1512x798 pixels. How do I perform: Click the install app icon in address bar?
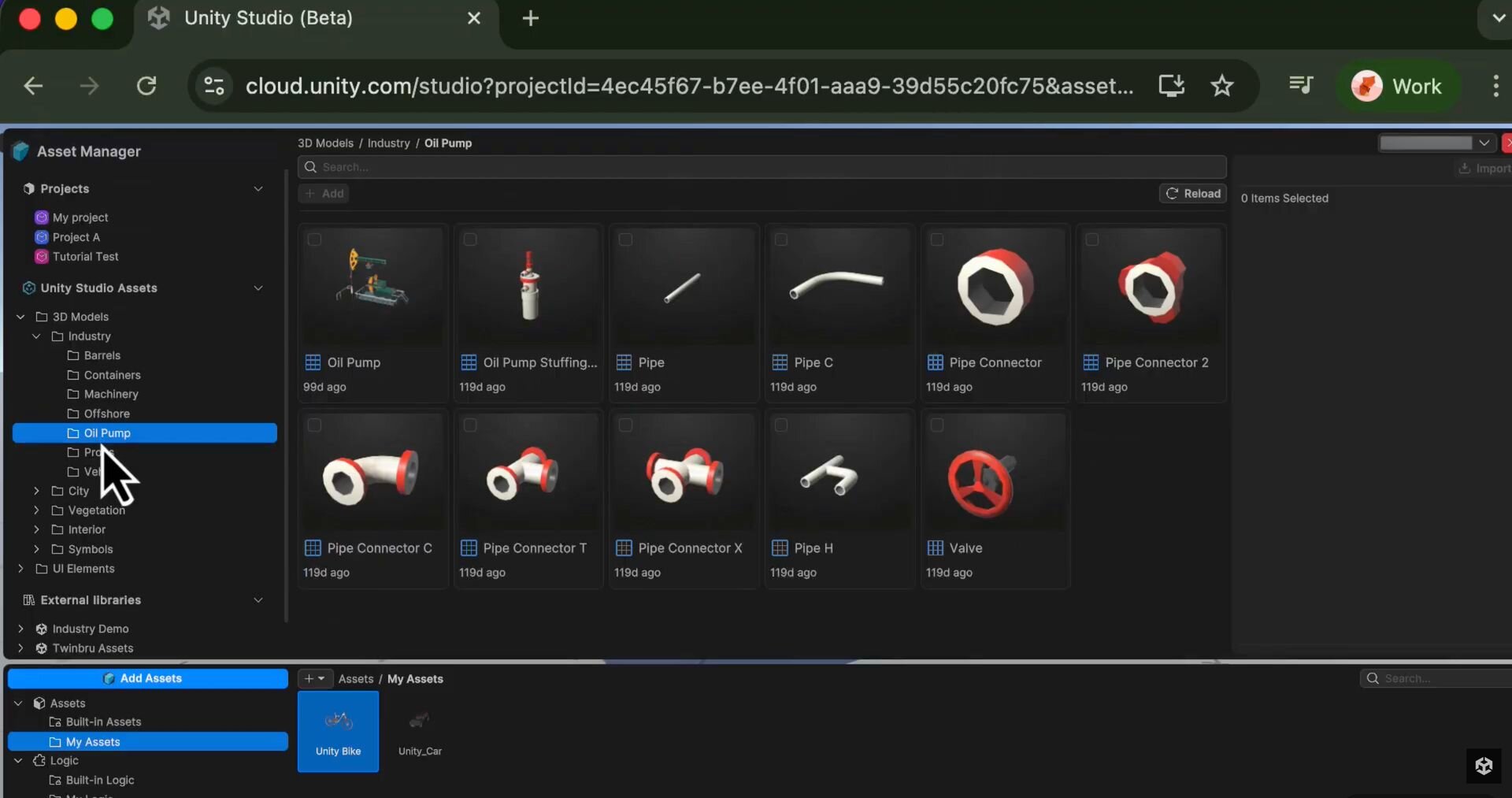[x=1171, y=86]
